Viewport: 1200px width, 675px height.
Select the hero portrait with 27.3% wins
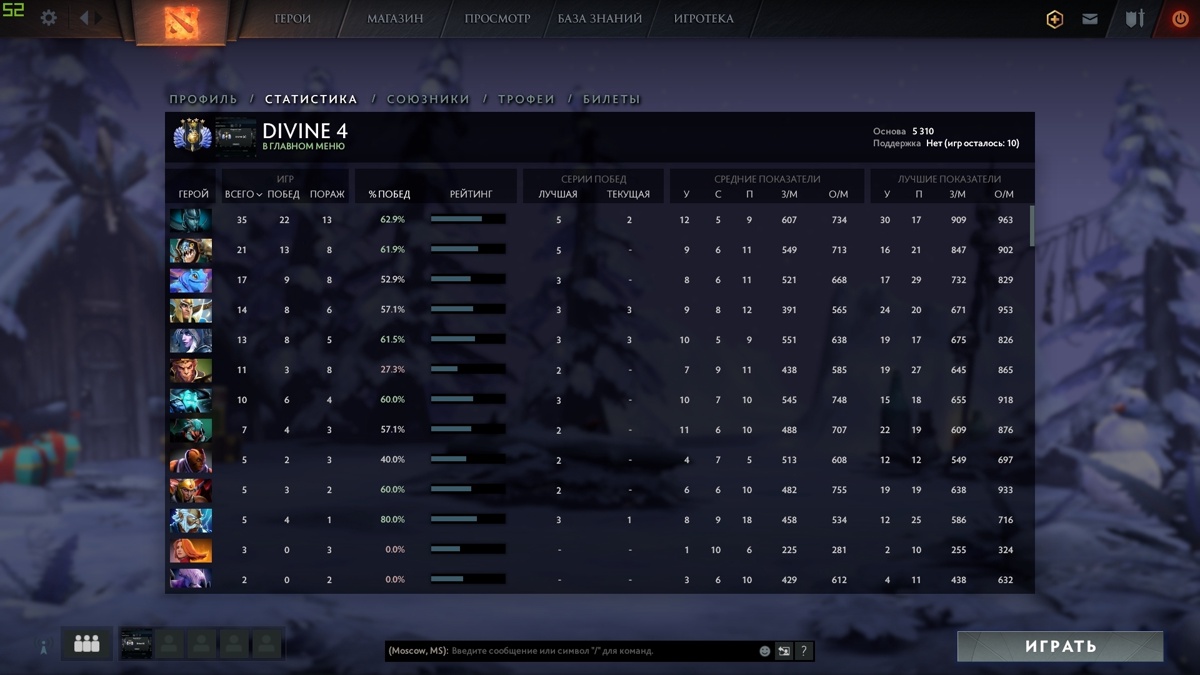pyautogui.click(x=190, y=370)
